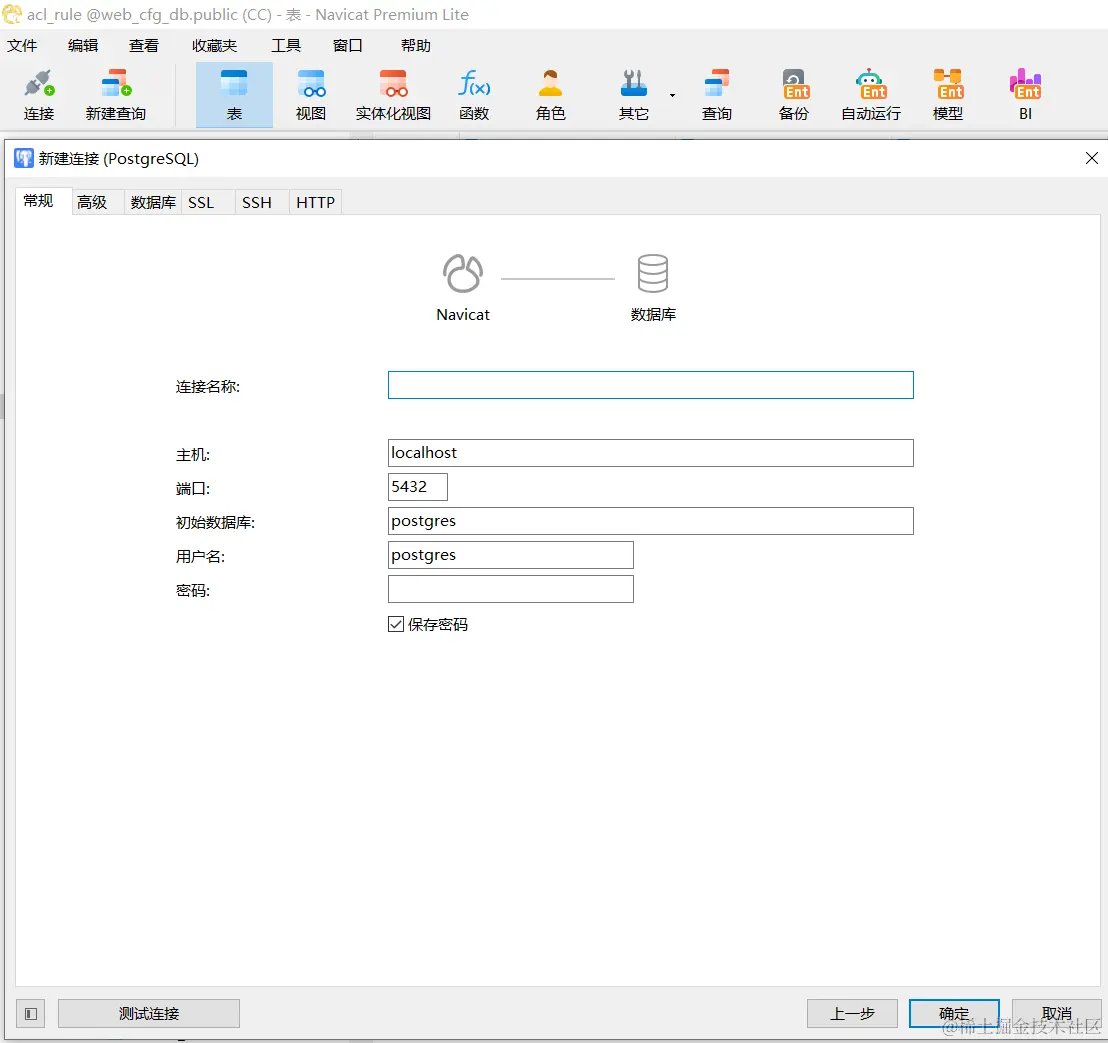
Task: Click the Backup (备份) toolbar icon
Action: (794, 95)
